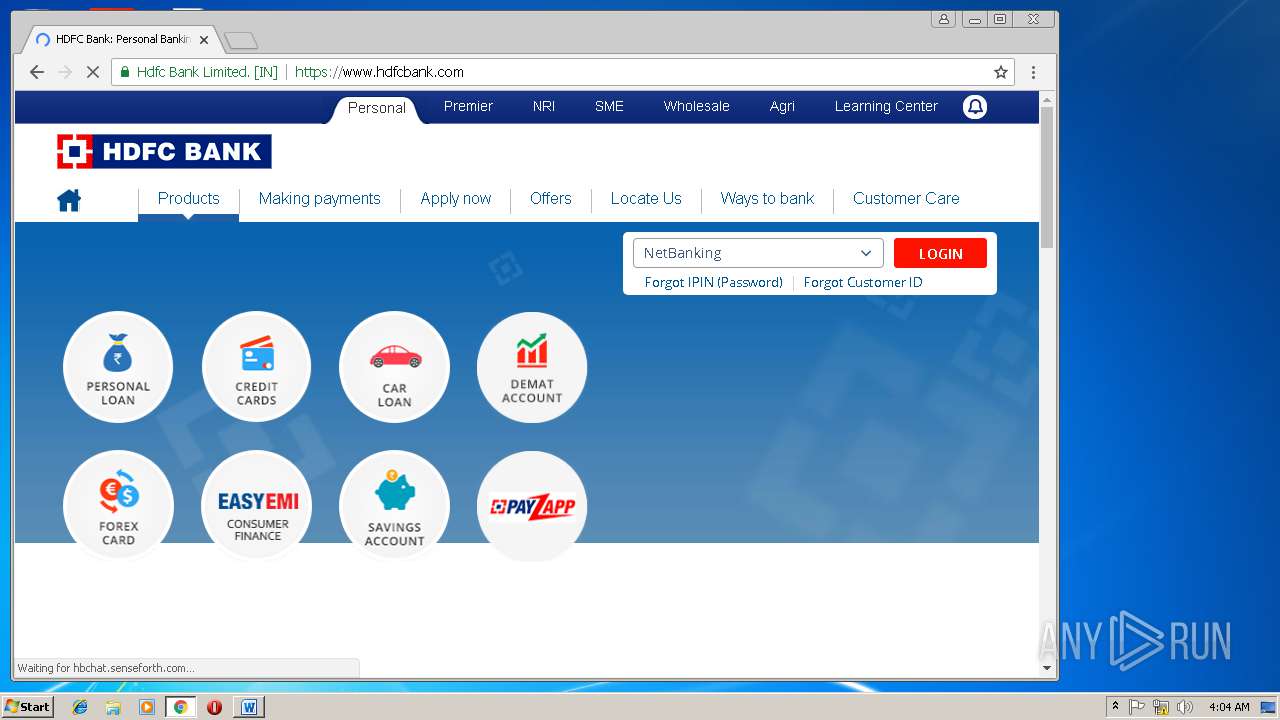Click the Windows Start button
Viewport: 1280px width, 720px height.
click(27, 707)
